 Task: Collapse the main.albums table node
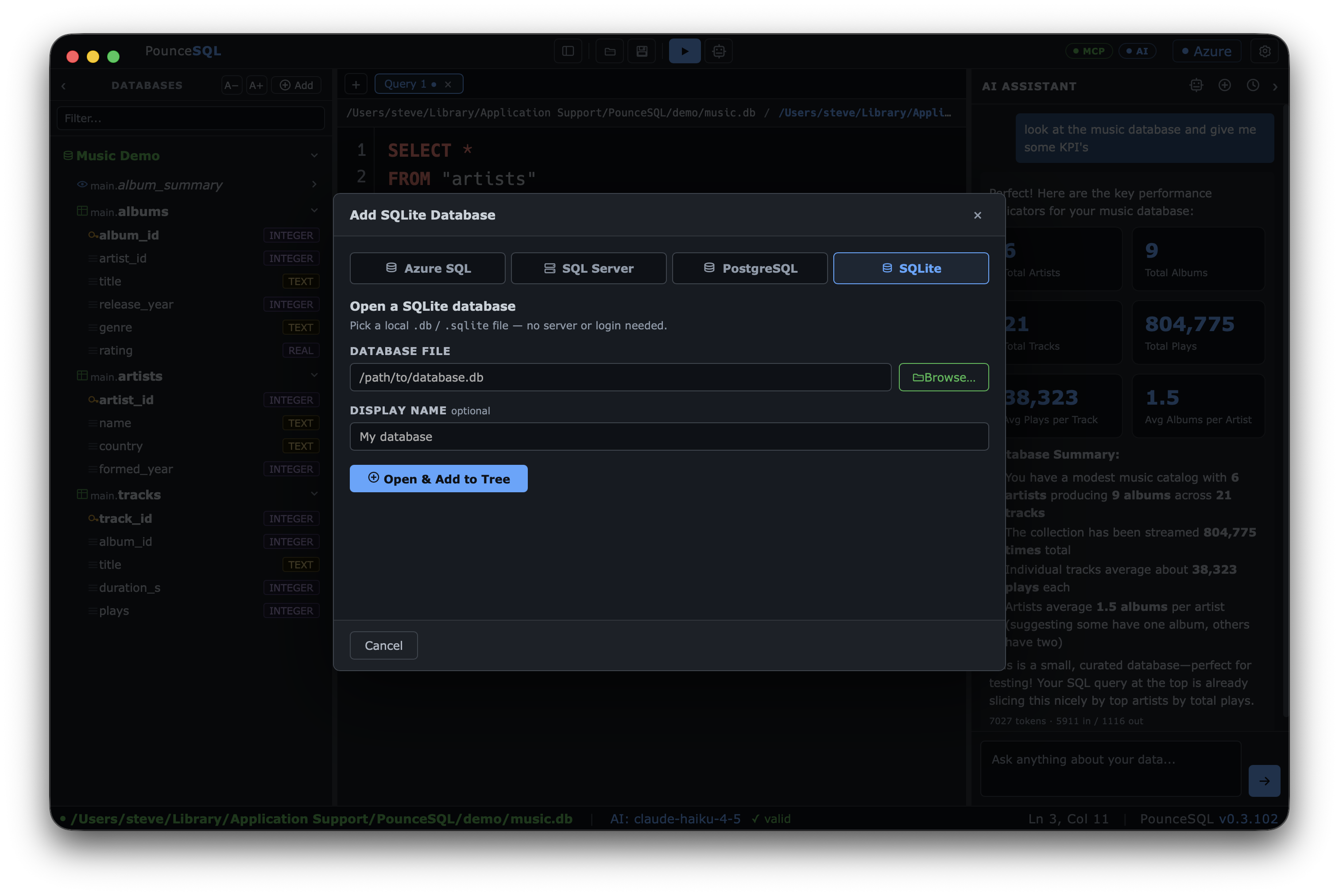point(314,211)
